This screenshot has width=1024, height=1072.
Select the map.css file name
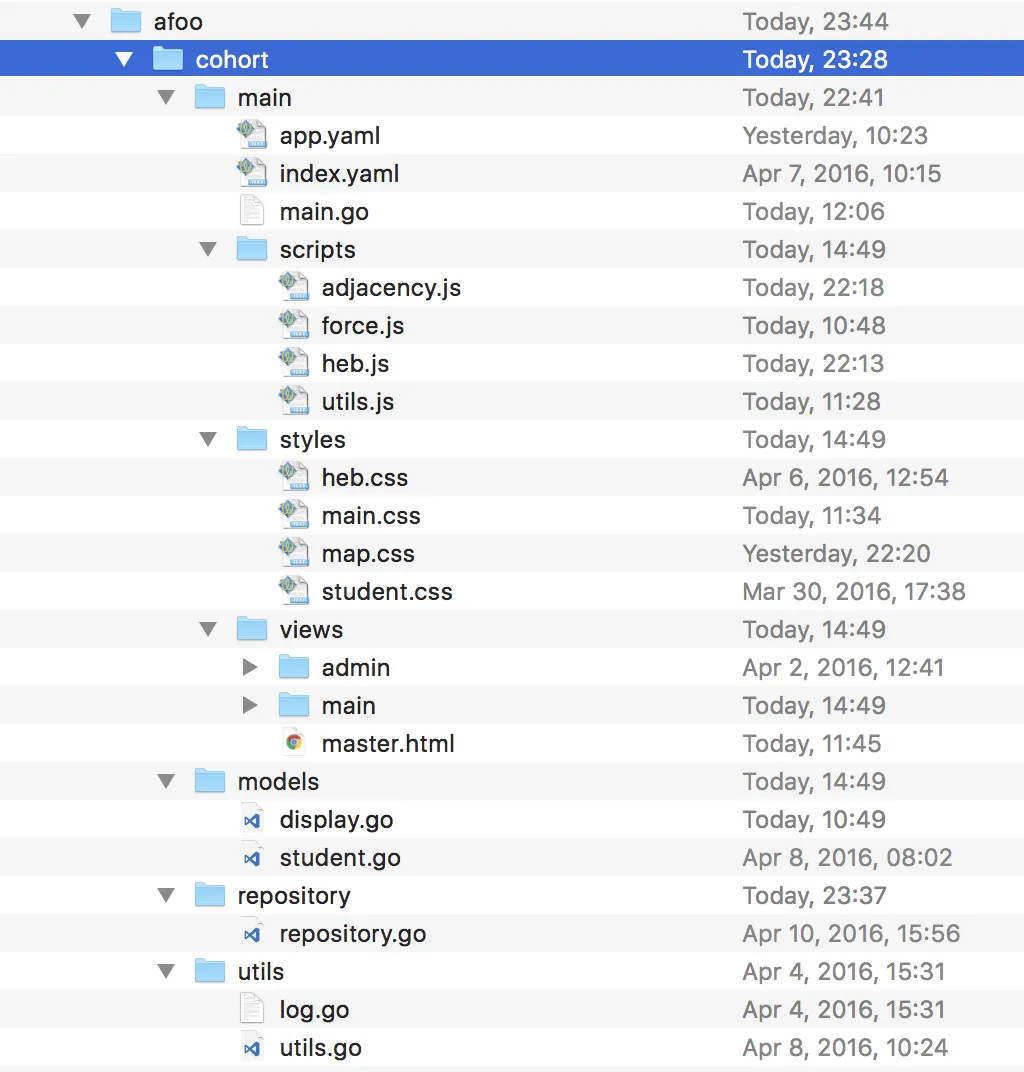pos(368,554)
